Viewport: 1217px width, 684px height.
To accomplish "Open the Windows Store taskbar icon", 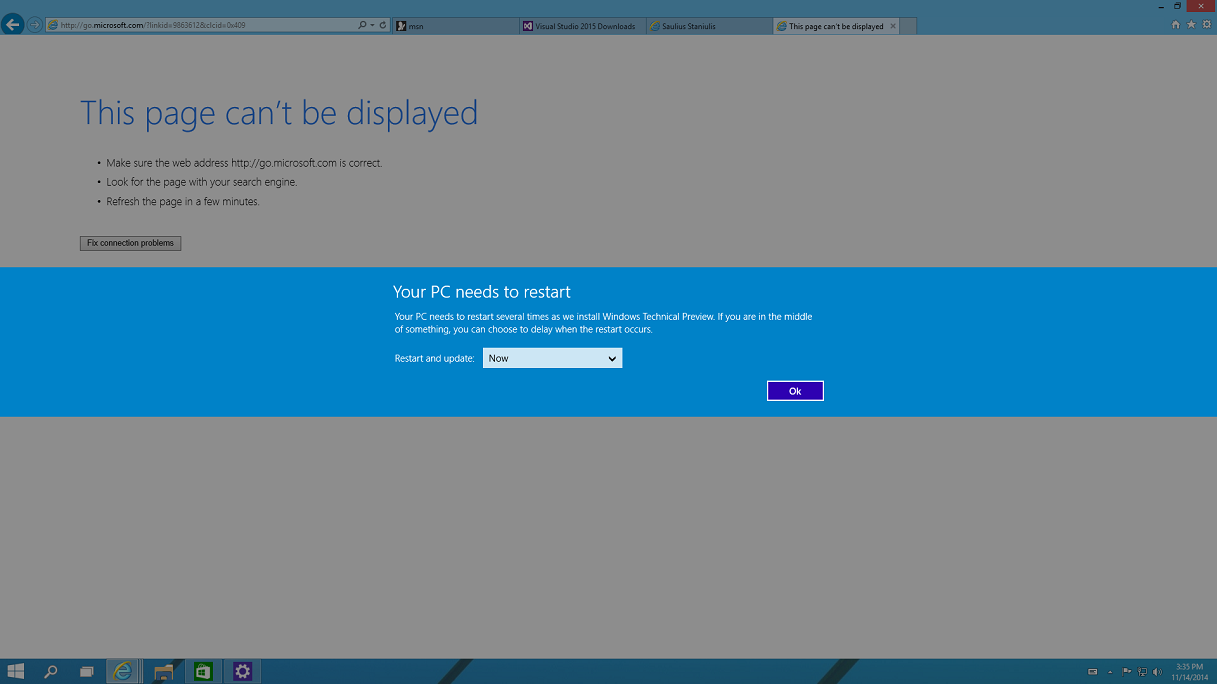I will (202, 671).
